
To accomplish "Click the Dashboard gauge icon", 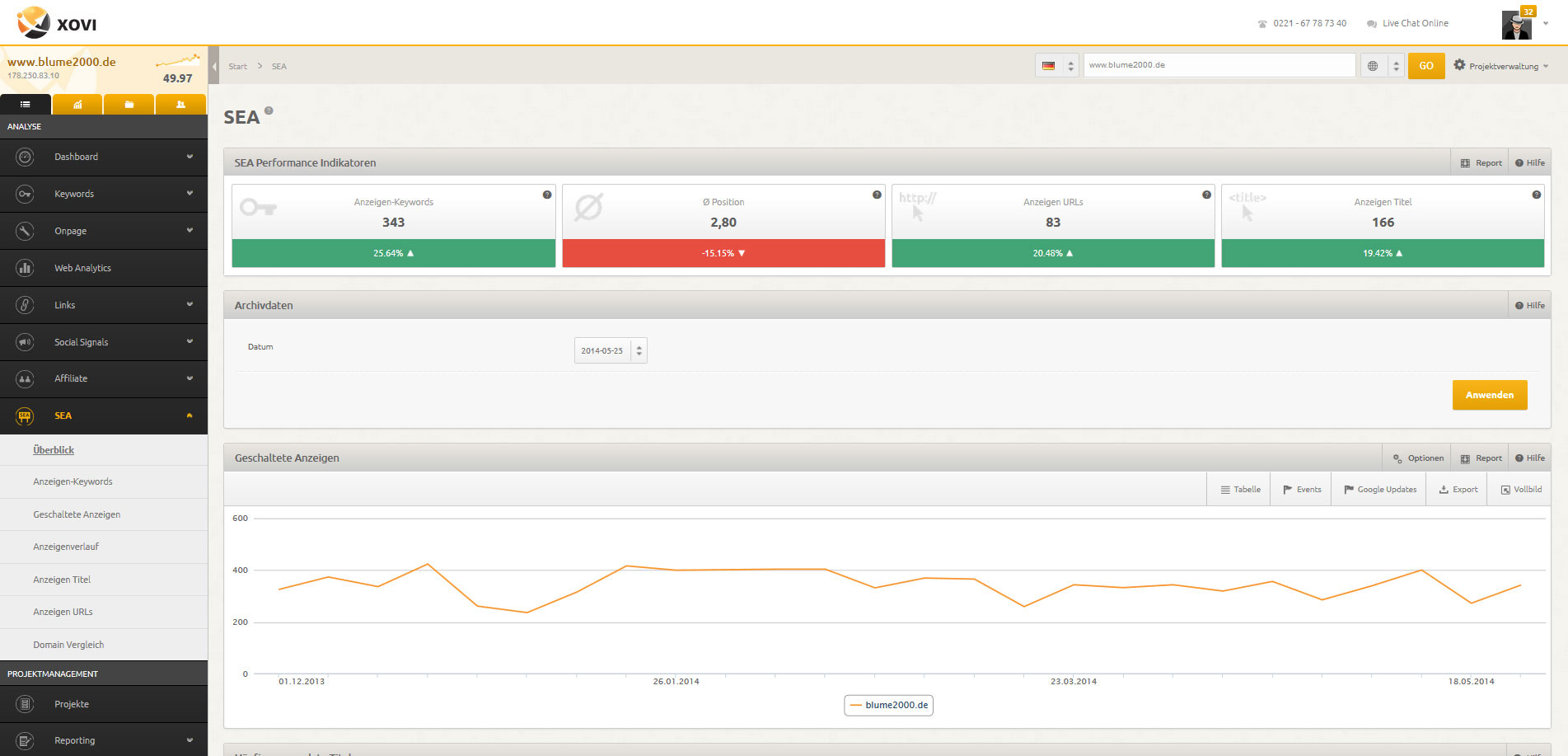I will coord(25,157).
